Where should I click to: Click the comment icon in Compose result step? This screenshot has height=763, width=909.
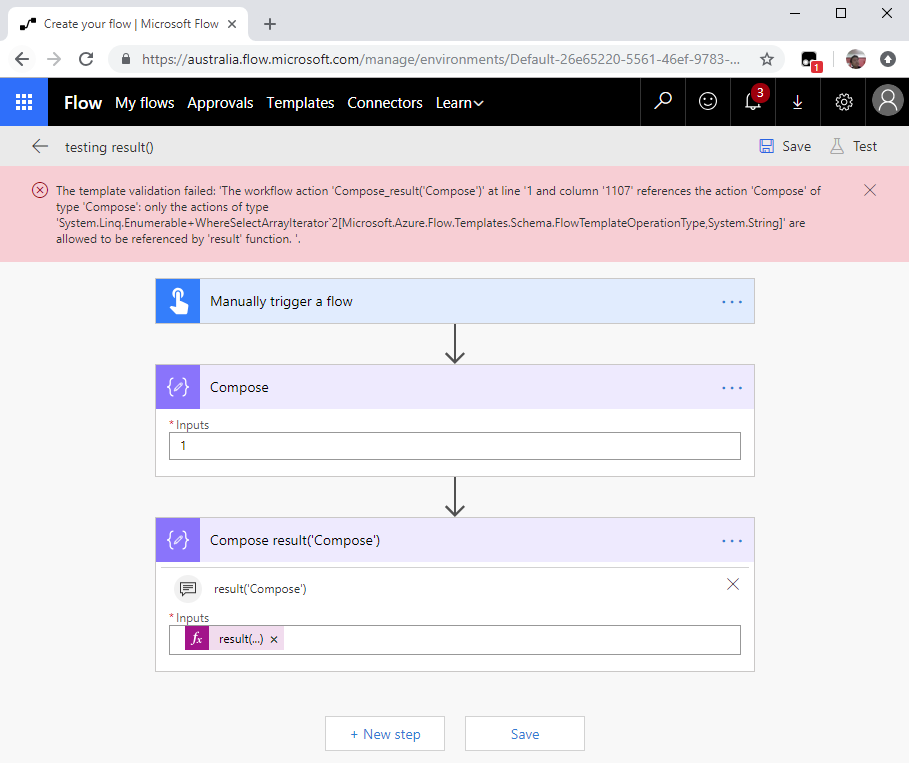pos(187,589)
